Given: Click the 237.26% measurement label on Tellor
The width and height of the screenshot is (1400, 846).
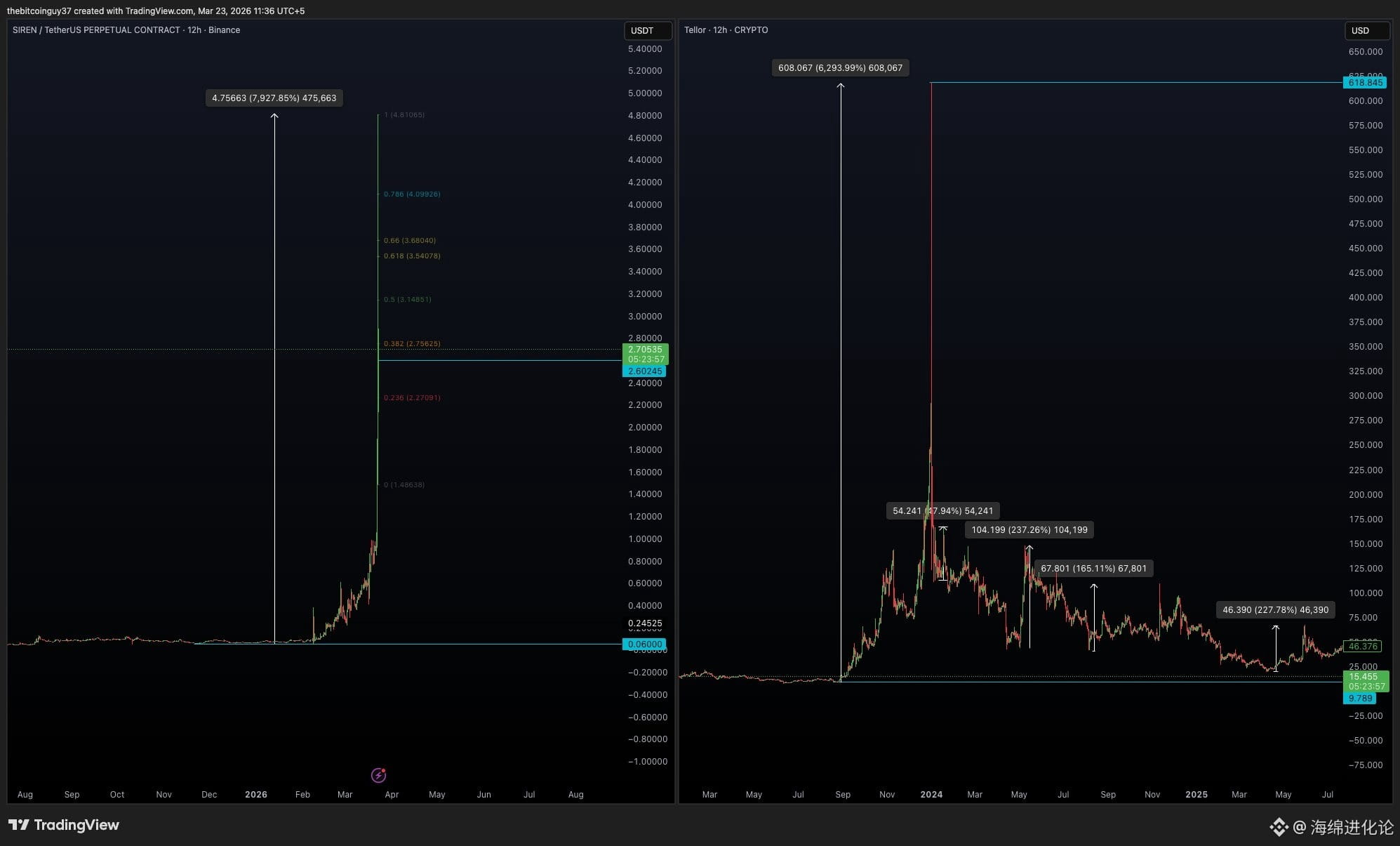Looking at the screenshot, I should 1029,530.
